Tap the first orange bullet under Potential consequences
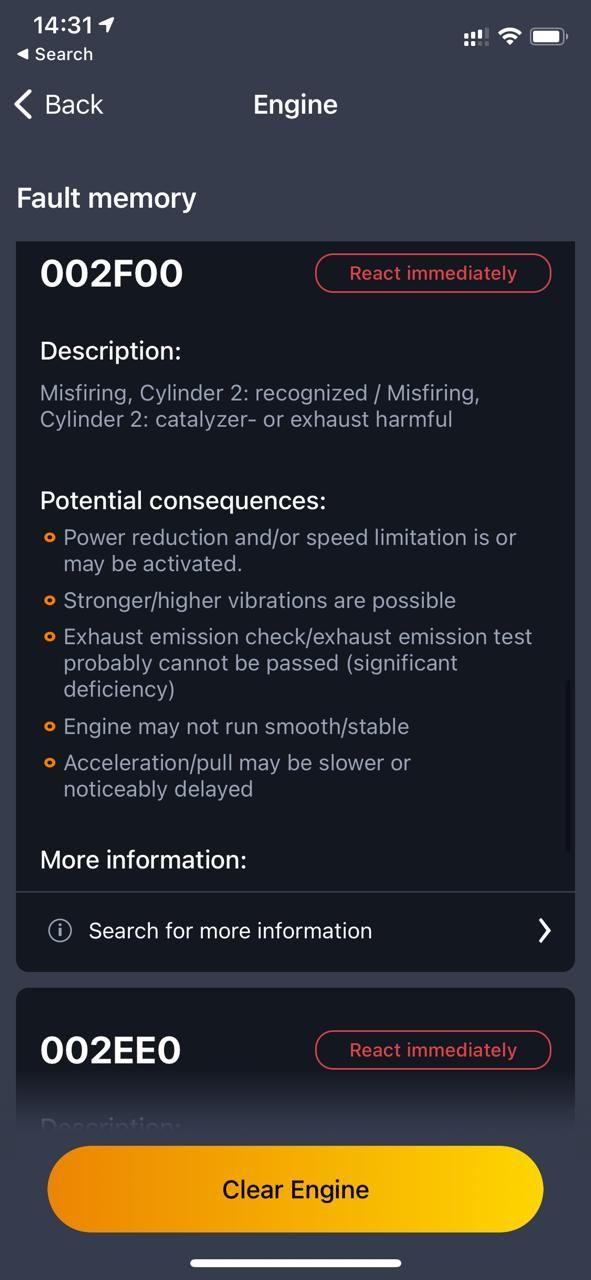Screen dimensions: 591x1280 click(x=50, y=538)
